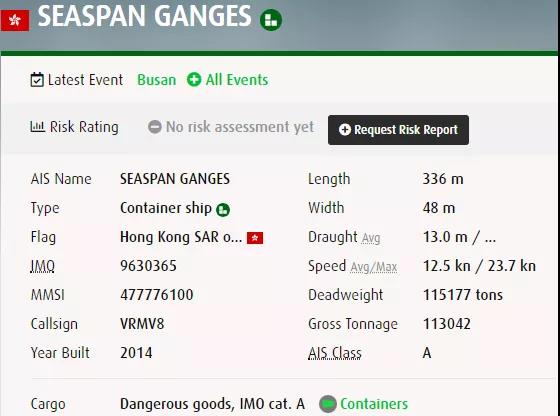560x416 pixels.
Task: Select Year Built value 2014
Action: click(x=136, y=353)
